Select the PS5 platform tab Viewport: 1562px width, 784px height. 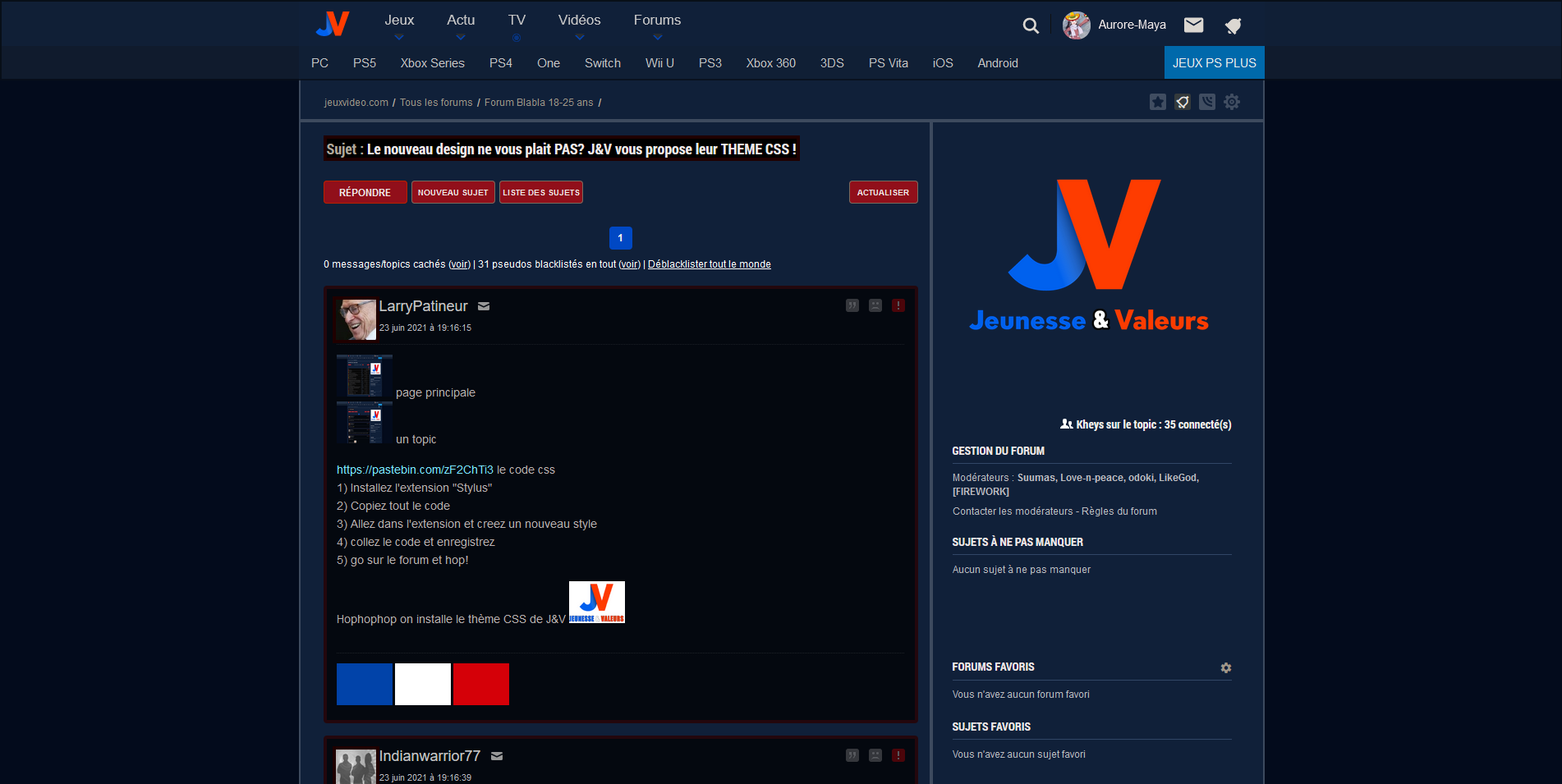tap(365, 63)
